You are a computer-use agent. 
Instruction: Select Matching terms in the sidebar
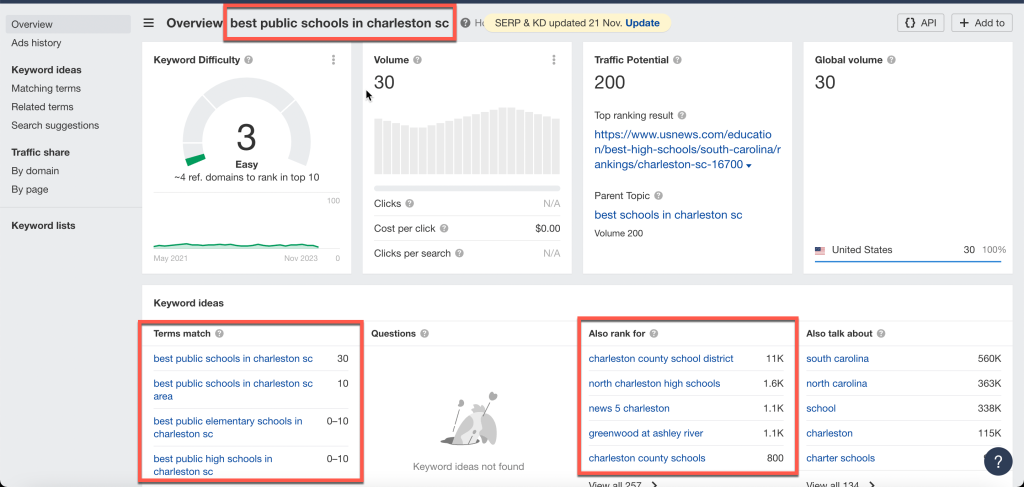(46, 89)
